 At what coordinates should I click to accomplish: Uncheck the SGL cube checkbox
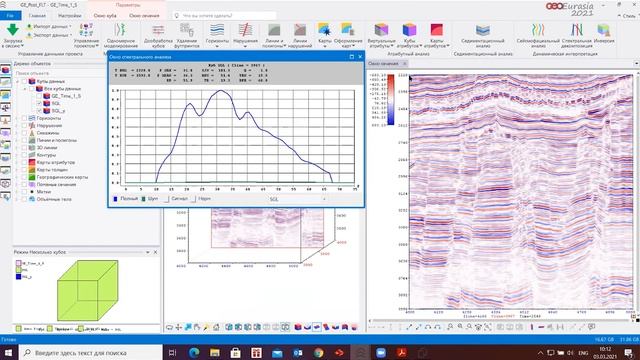(39, 103)
